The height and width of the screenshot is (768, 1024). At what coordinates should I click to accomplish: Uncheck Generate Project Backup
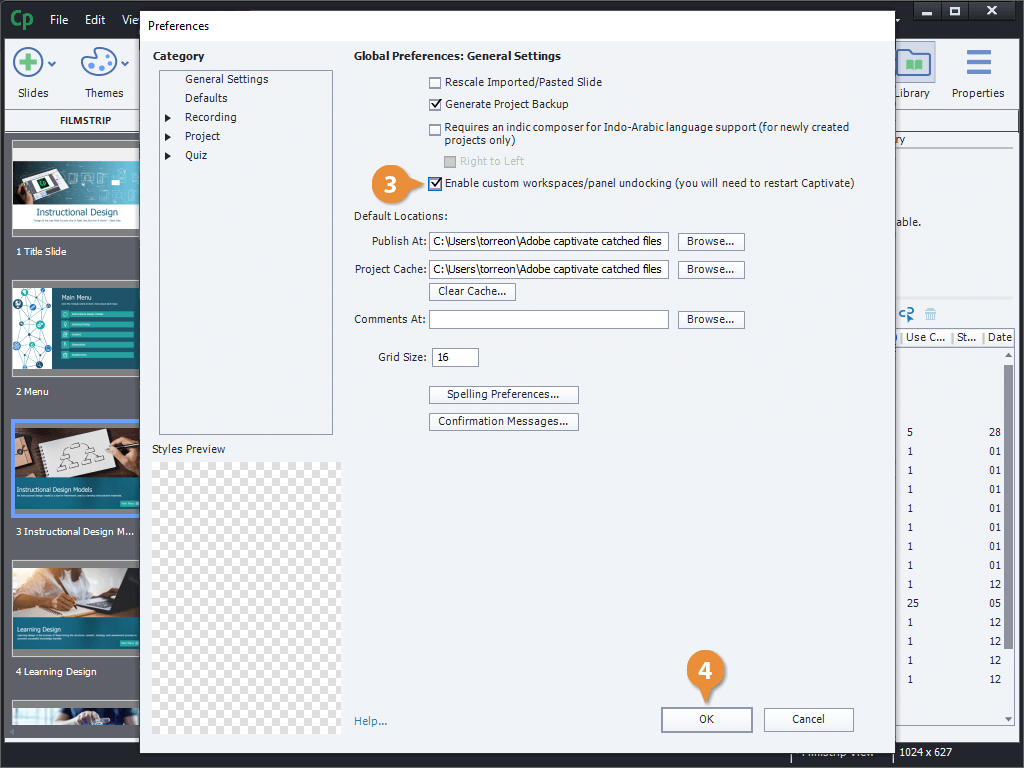click(x=435, y=104)
